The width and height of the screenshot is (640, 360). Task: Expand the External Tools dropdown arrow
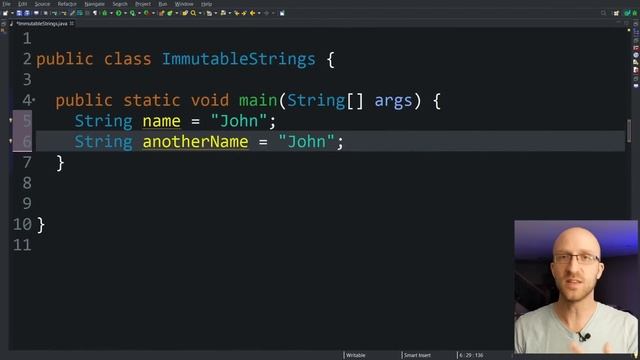point(153,13)
